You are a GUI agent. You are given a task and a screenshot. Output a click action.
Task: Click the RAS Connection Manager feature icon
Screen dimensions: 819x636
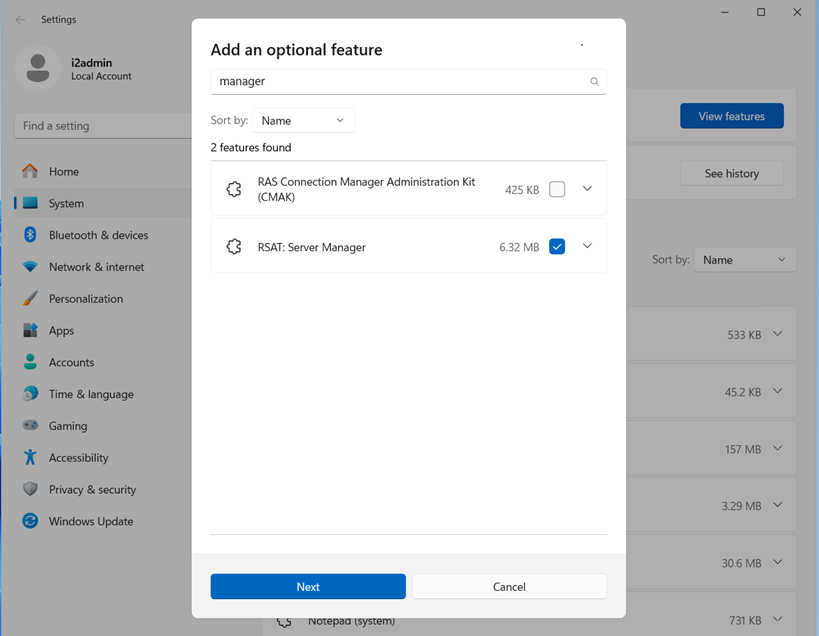click(x=234, y=189)
